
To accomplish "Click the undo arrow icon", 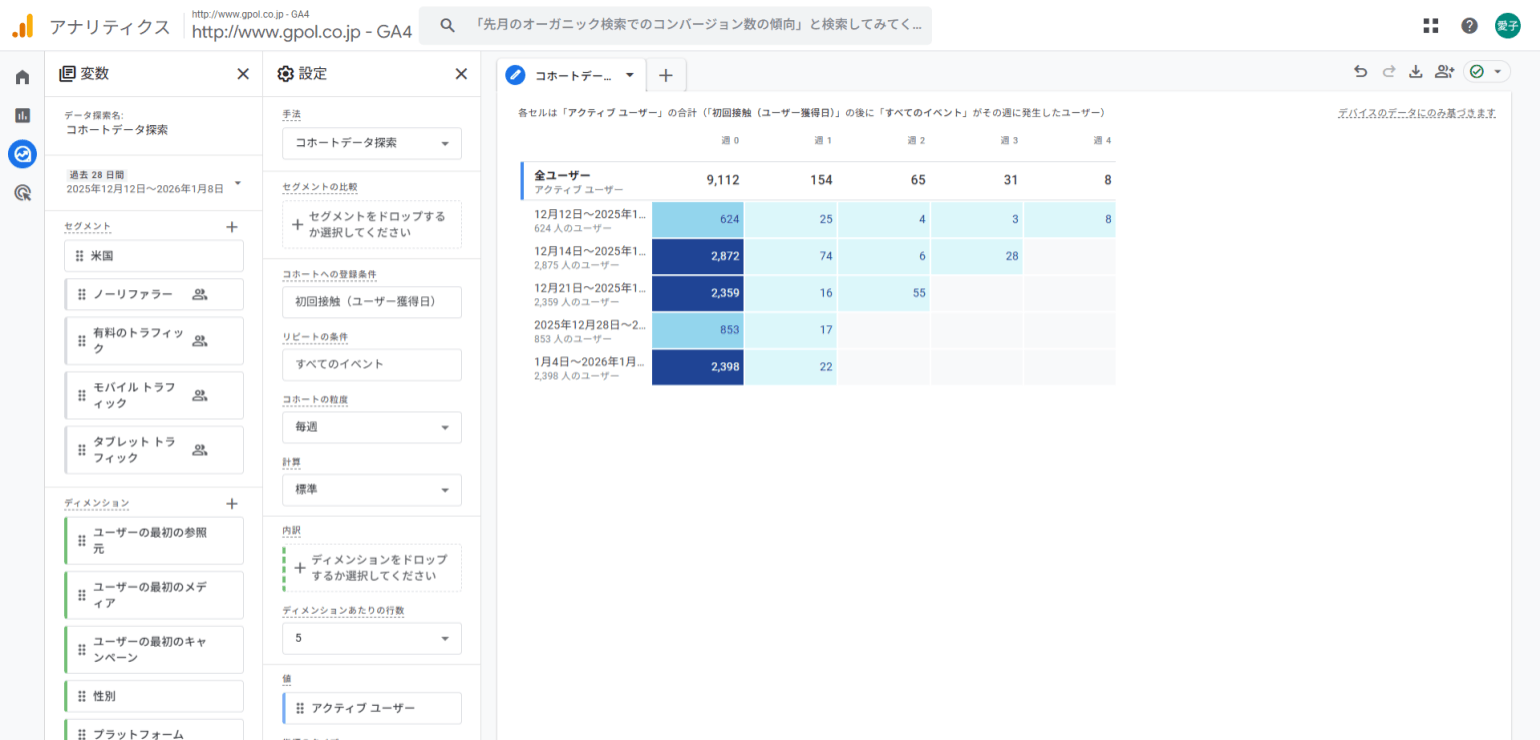I will [1360, 72].
